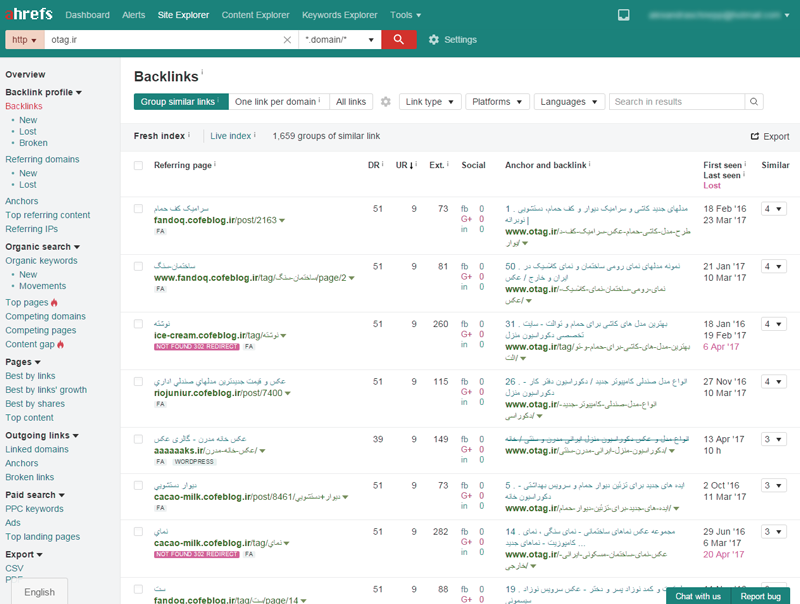Click the info icon next to Live index

tap(255, 135)
